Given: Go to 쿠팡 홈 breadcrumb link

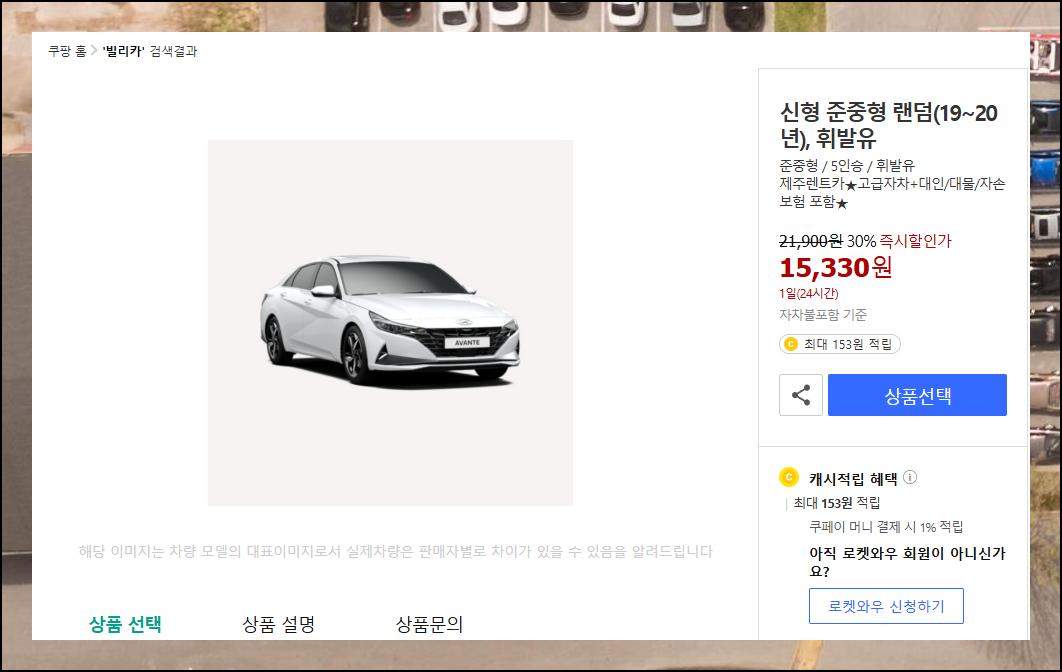Looking at the screenshot, I should point(67,51).
